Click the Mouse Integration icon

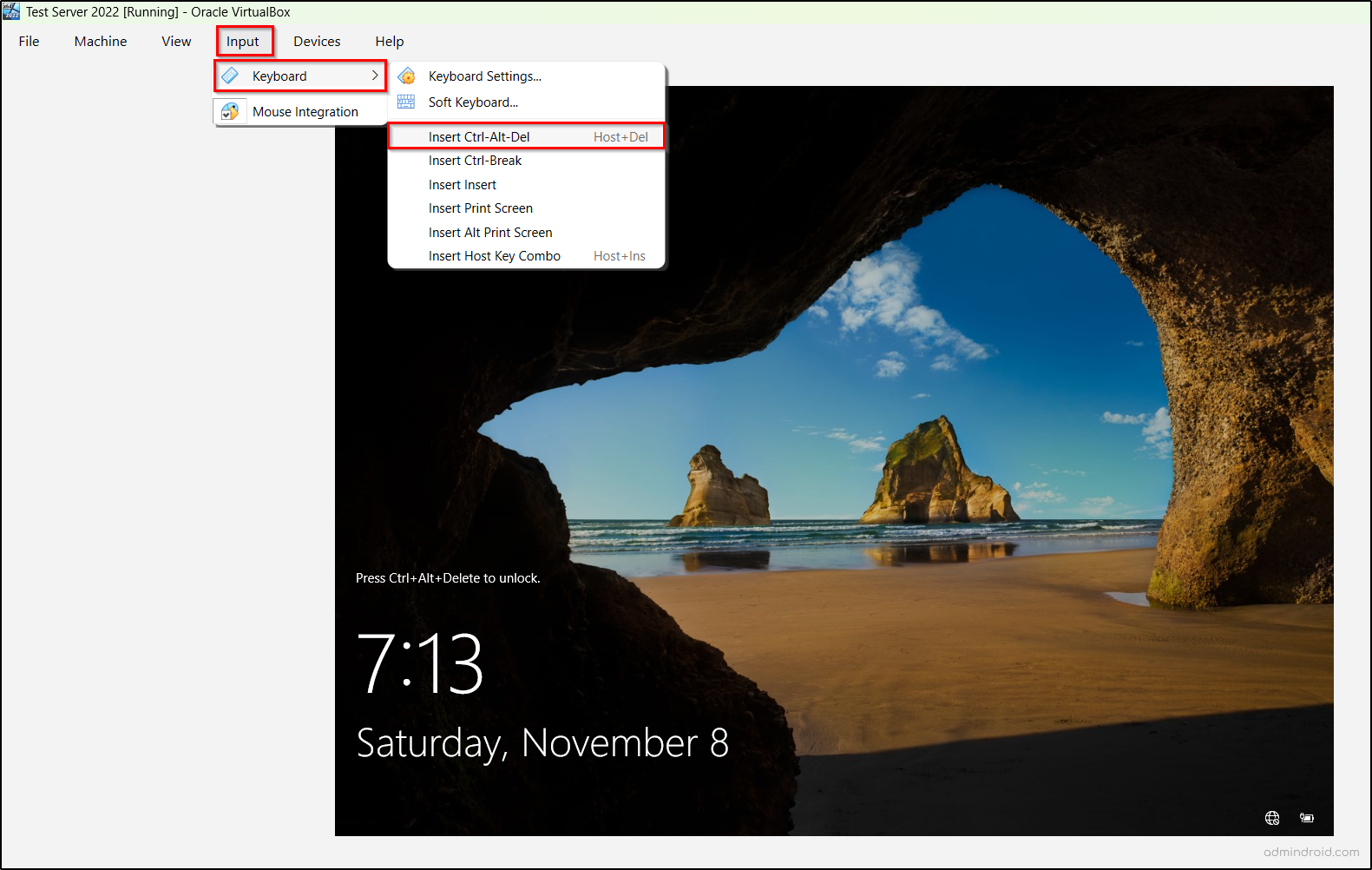point(230,111)
